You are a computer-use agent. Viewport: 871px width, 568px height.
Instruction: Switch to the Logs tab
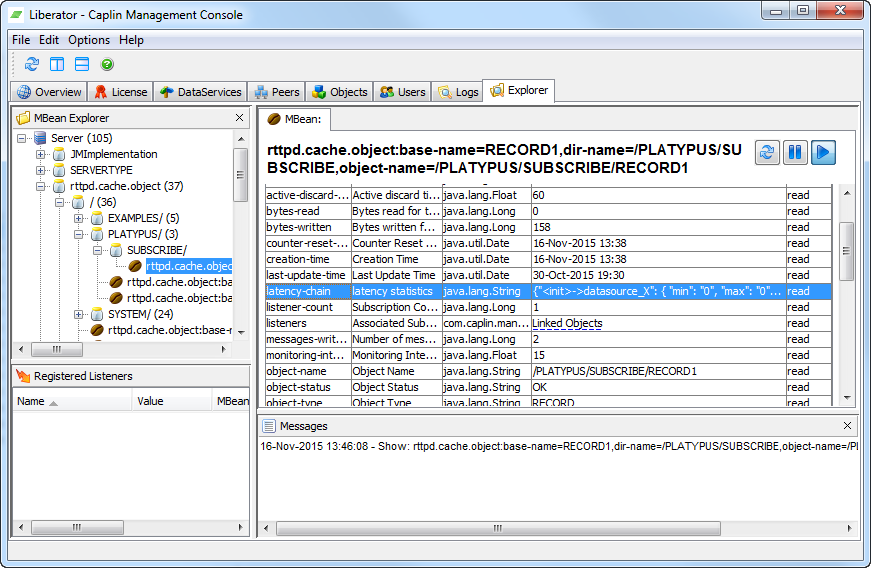pos(458,92)
